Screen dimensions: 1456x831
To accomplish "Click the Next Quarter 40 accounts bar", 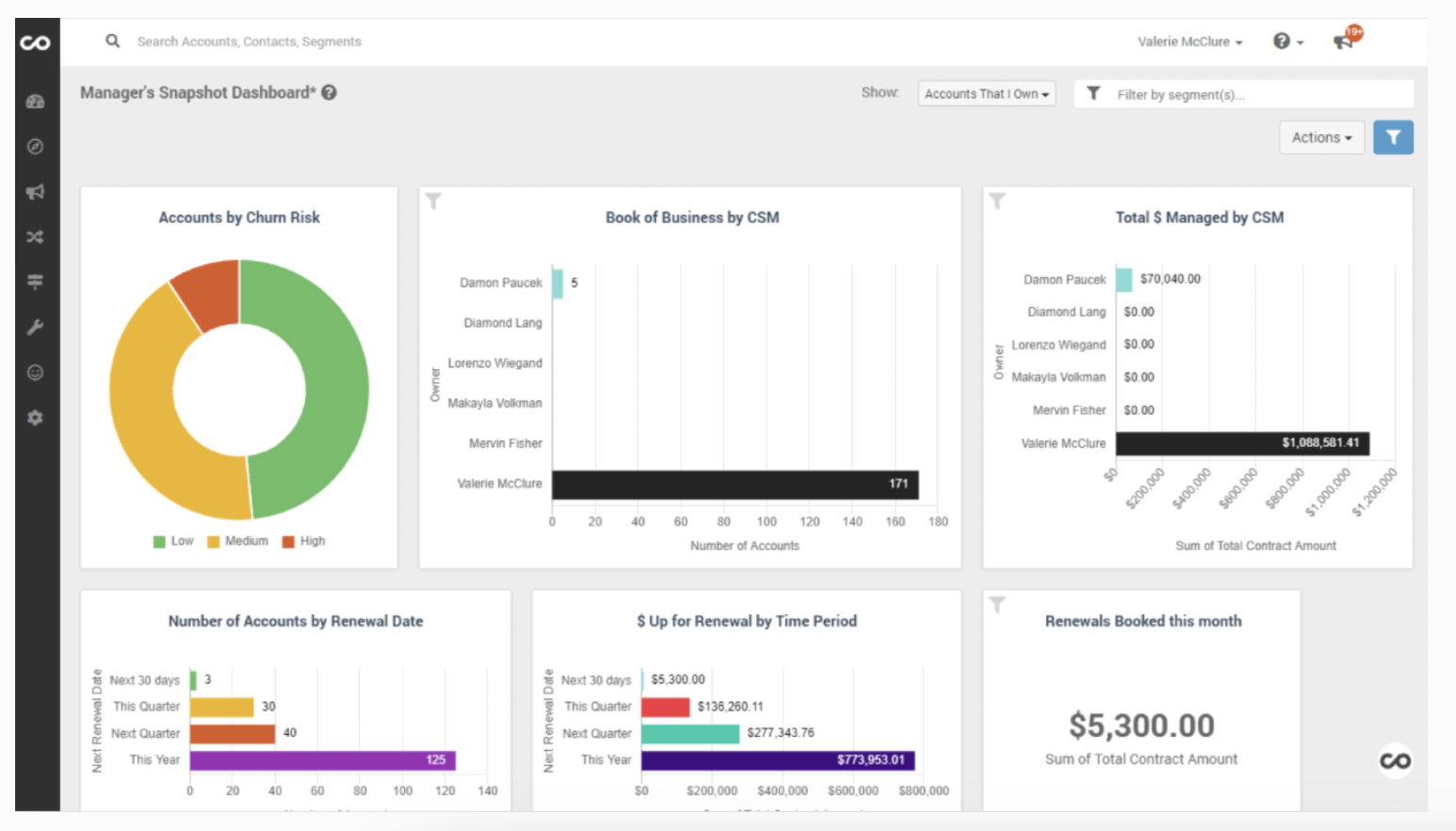I will click(x=233, y=733).
